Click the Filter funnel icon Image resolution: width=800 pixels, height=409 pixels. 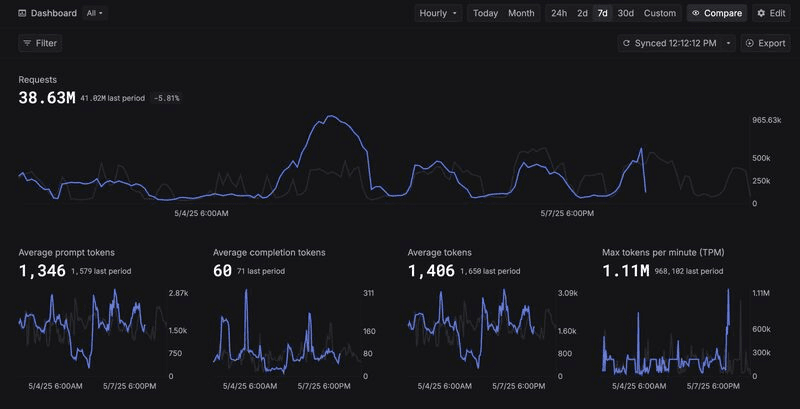(27, 43)
